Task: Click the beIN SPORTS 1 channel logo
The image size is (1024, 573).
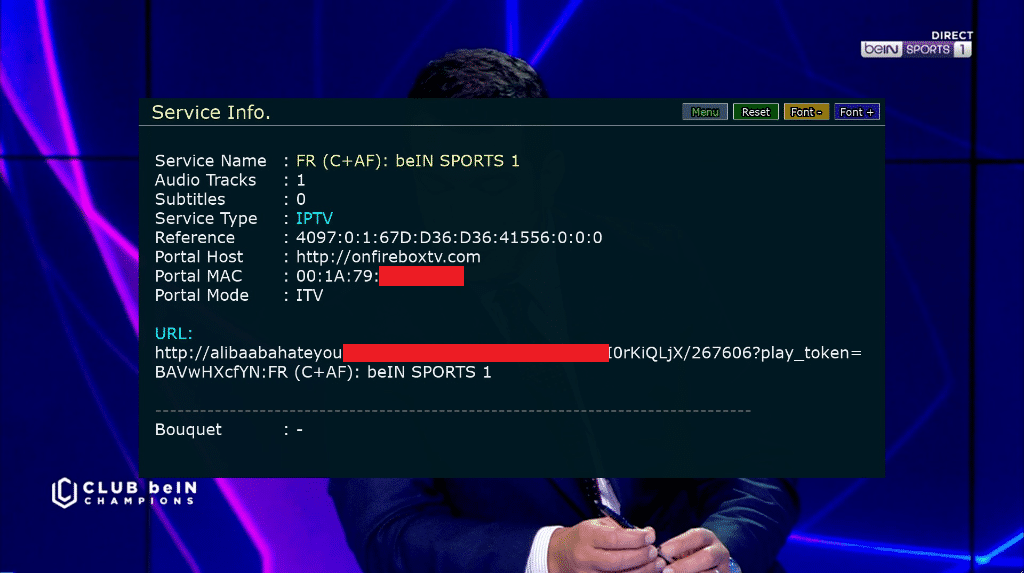Action: (x=916, y=49)
